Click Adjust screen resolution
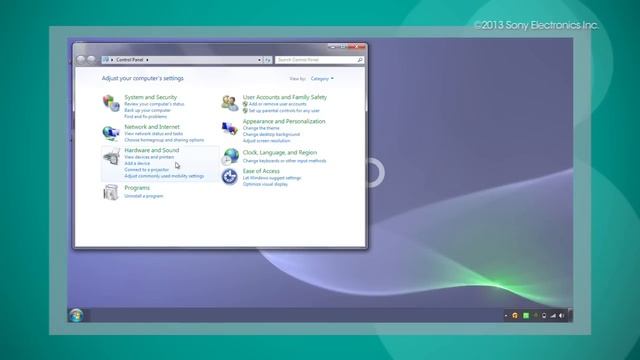 pos(267,141)
